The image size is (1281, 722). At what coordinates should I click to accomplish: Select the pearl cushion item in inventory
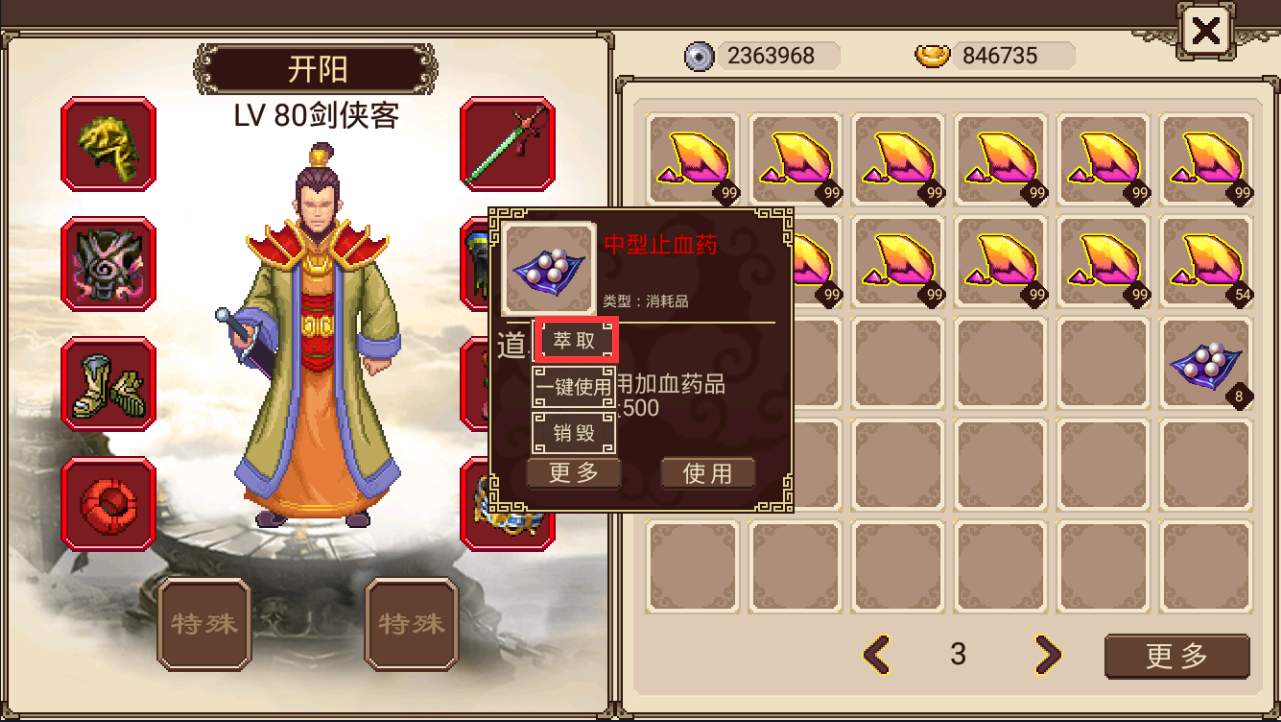coord(1206,365)
